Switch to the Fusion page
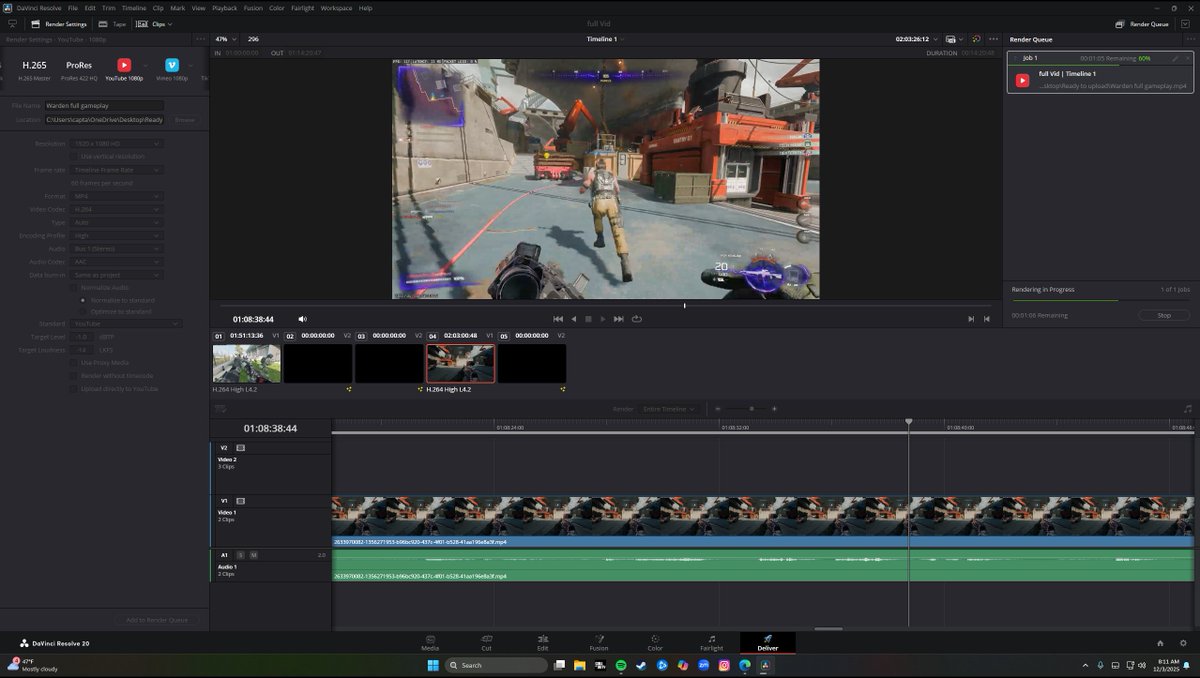The height and width of the screenshot is (678, 1200). 598,642
